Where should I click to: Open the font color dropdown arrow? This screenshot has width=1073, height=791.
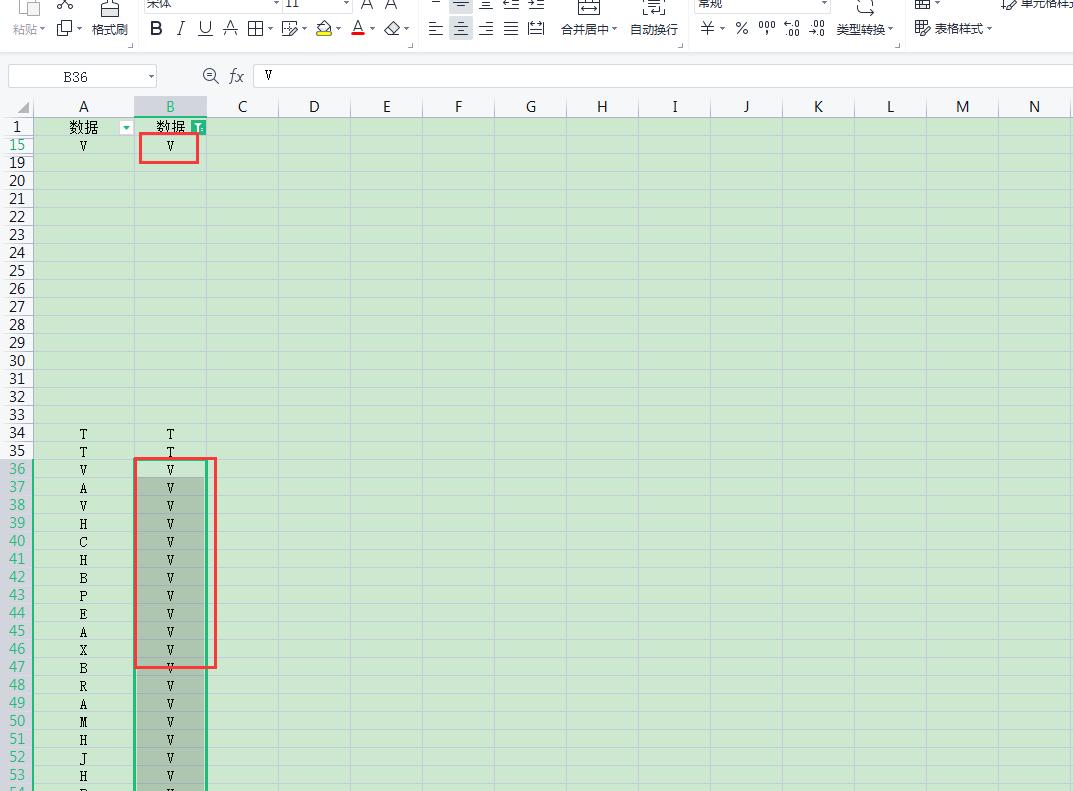coord(373,29)
